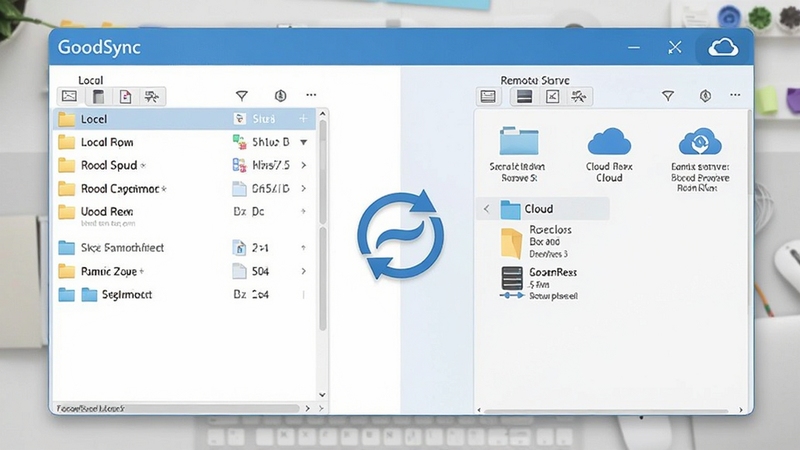
Task: Click the Remote Starve panel heading
Action: [535, 80]
